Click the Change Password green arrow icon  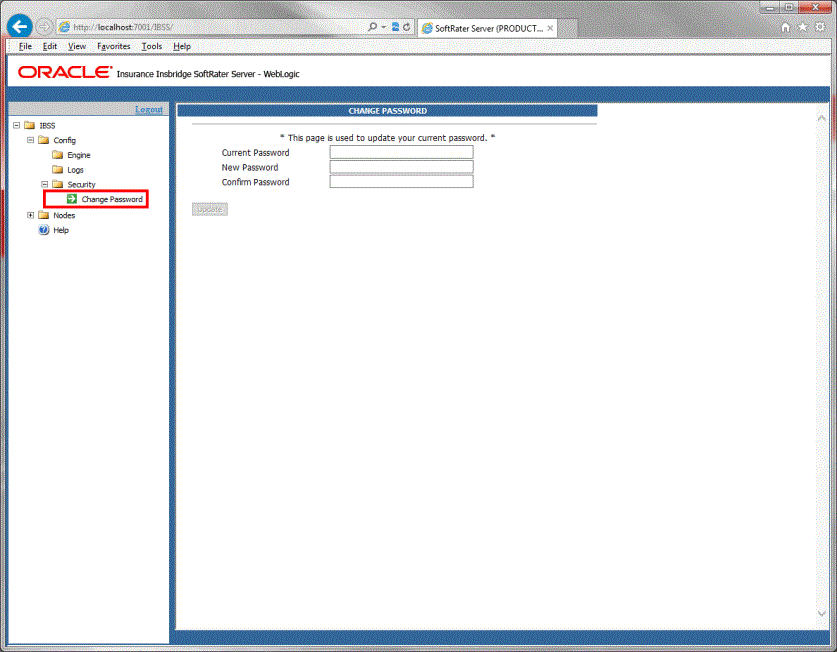[72, 199]
